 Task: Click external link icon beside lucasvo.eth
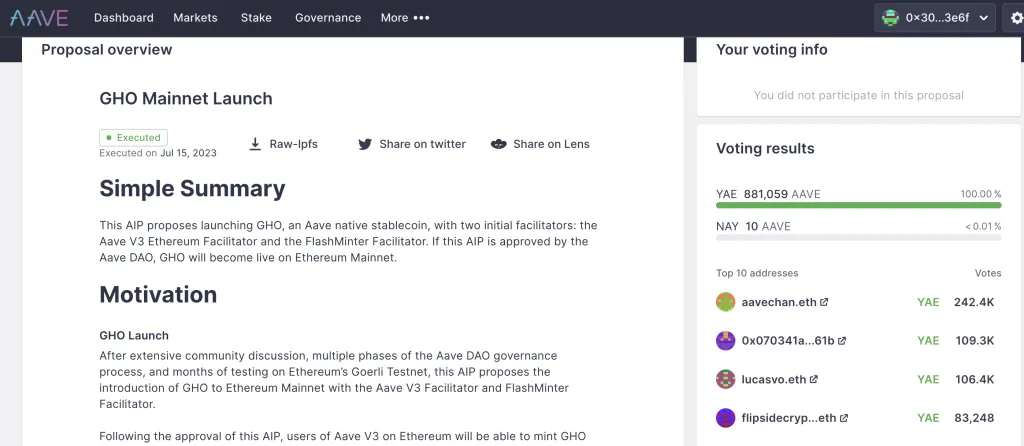814,379
